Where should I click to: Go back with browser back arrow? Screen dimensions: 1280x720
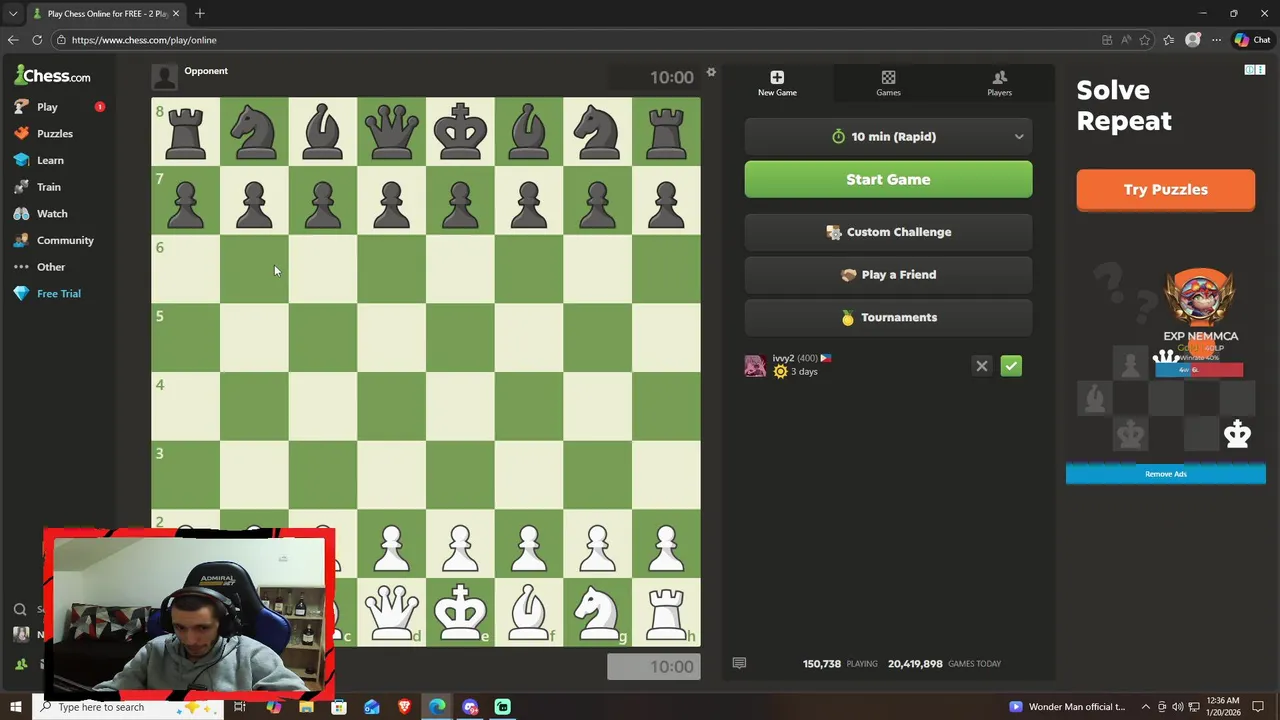click(x=12, y=40)
